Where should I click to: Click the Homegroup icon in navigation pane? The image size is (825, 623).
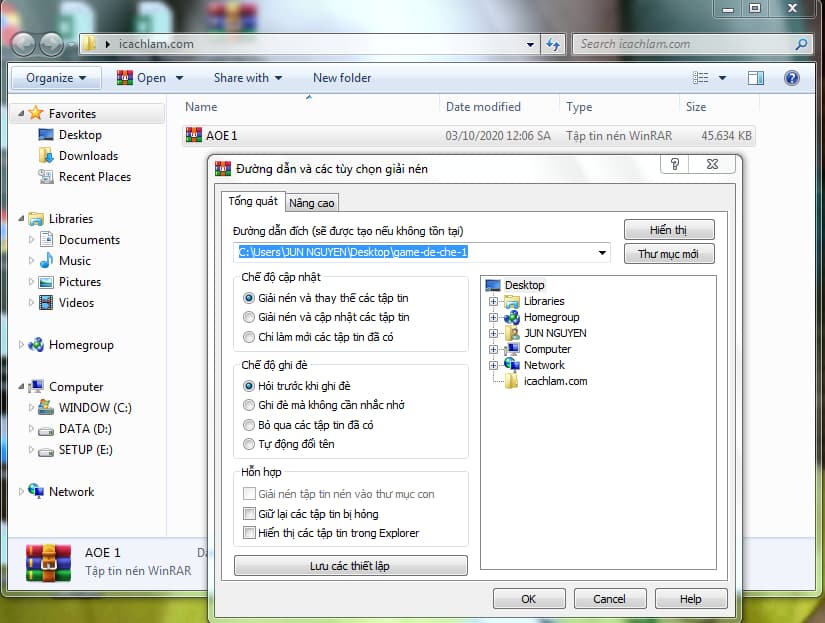point(36,345)
